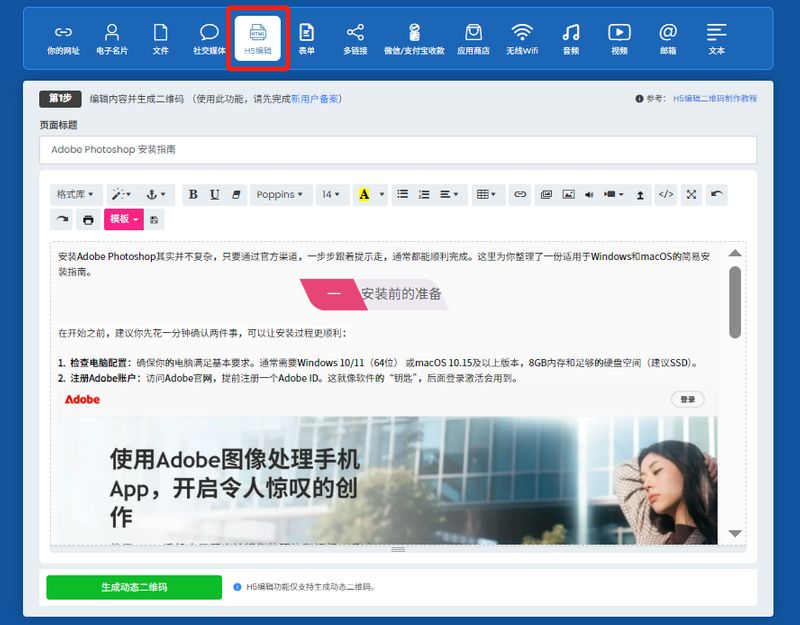Click the print icon in toolbar
Viewport: 800px width, 625px height.
[x=88, y=219]
